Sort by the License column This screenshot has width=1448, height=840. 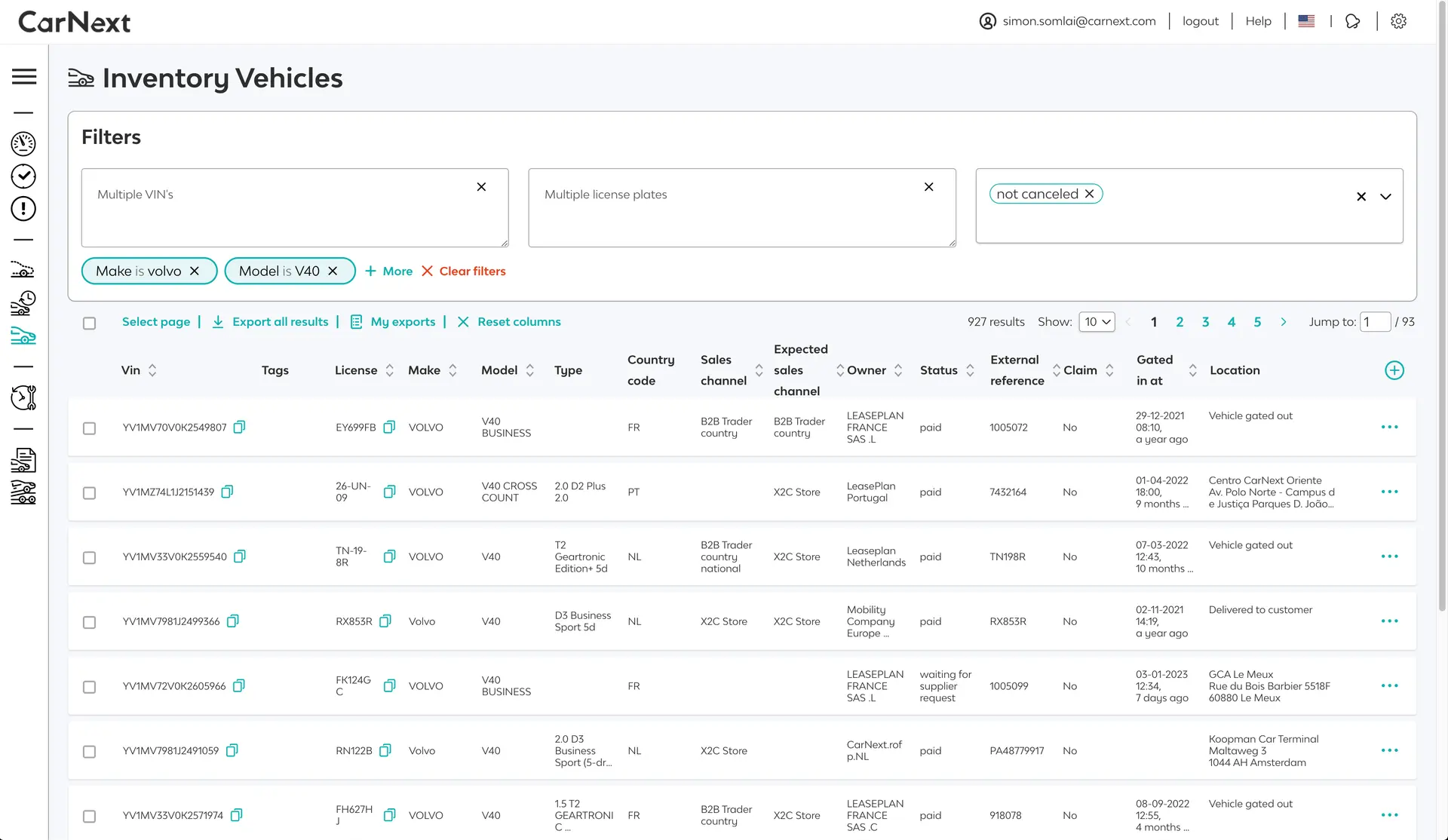point(390,370)
